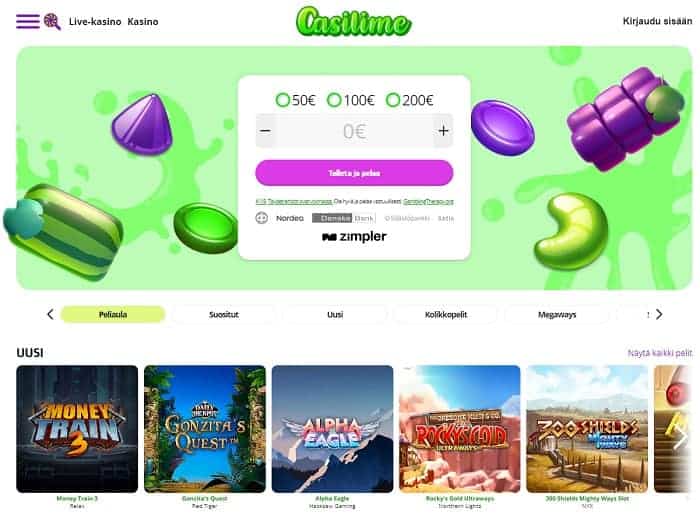Image resolution: width=700 pixels, height=522 pixels.
Task: Click the Casilime logo
Action: coord(354,21)
